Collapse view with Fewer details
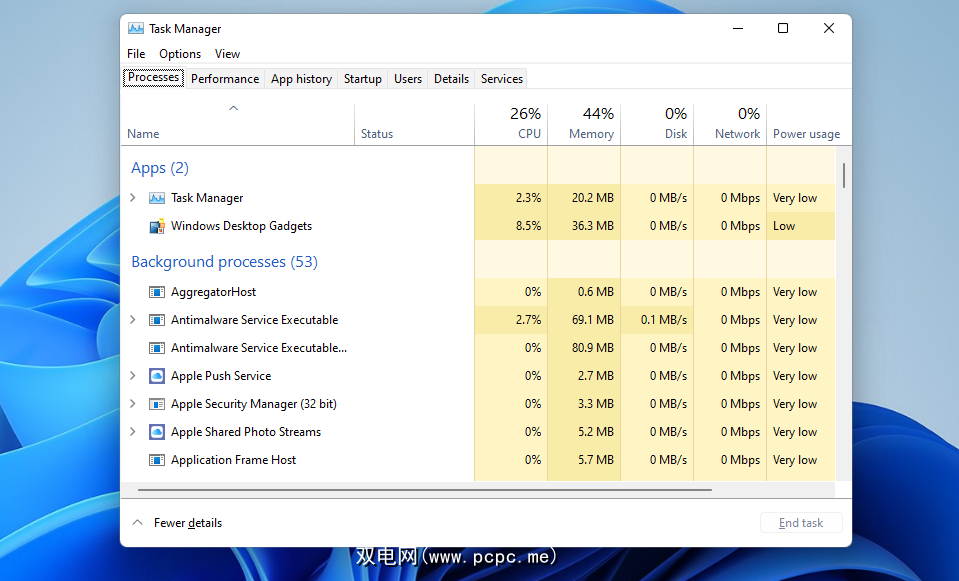959x581 pixels. [178, 523]
